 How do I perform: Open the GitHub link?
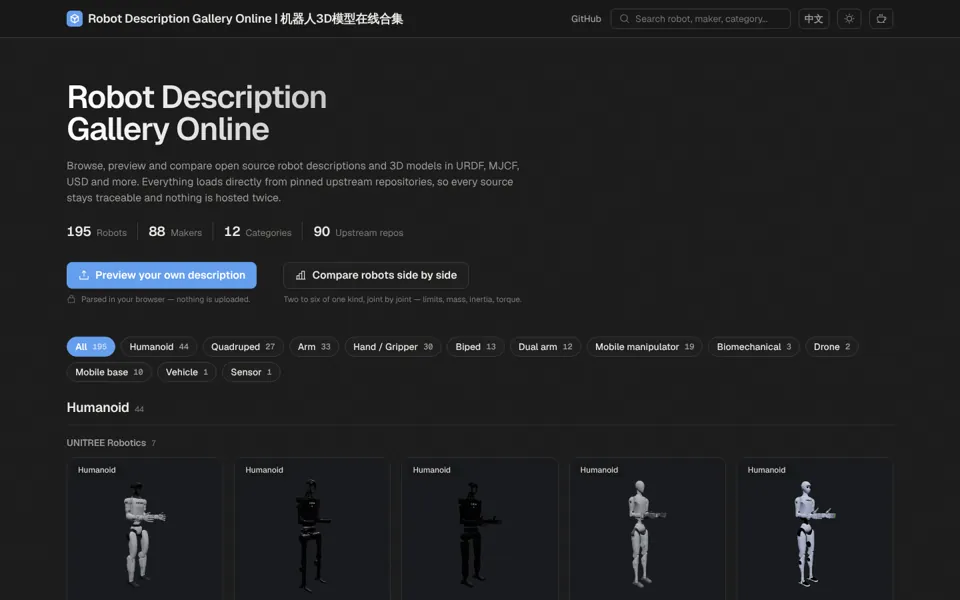point(586,18)
